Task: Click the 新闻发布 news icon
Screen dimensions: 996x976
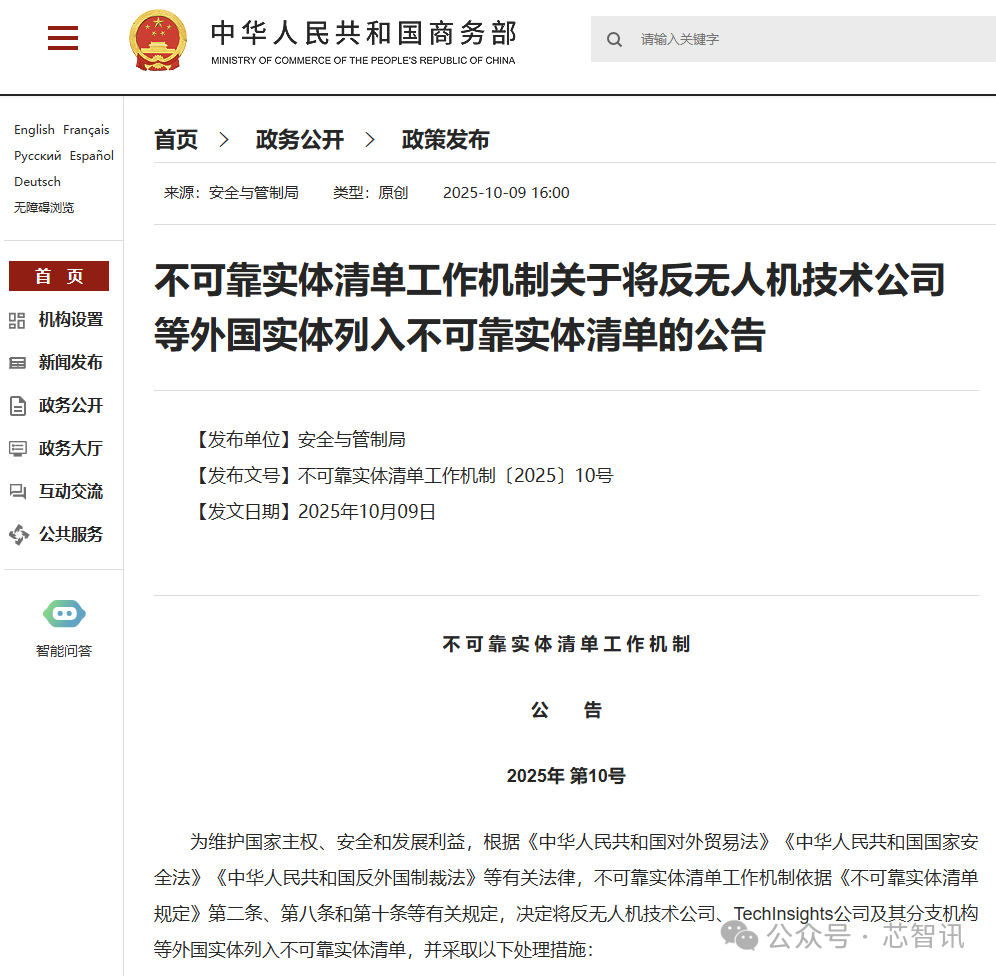Action: pyautogui.click(x=18, y=363)
